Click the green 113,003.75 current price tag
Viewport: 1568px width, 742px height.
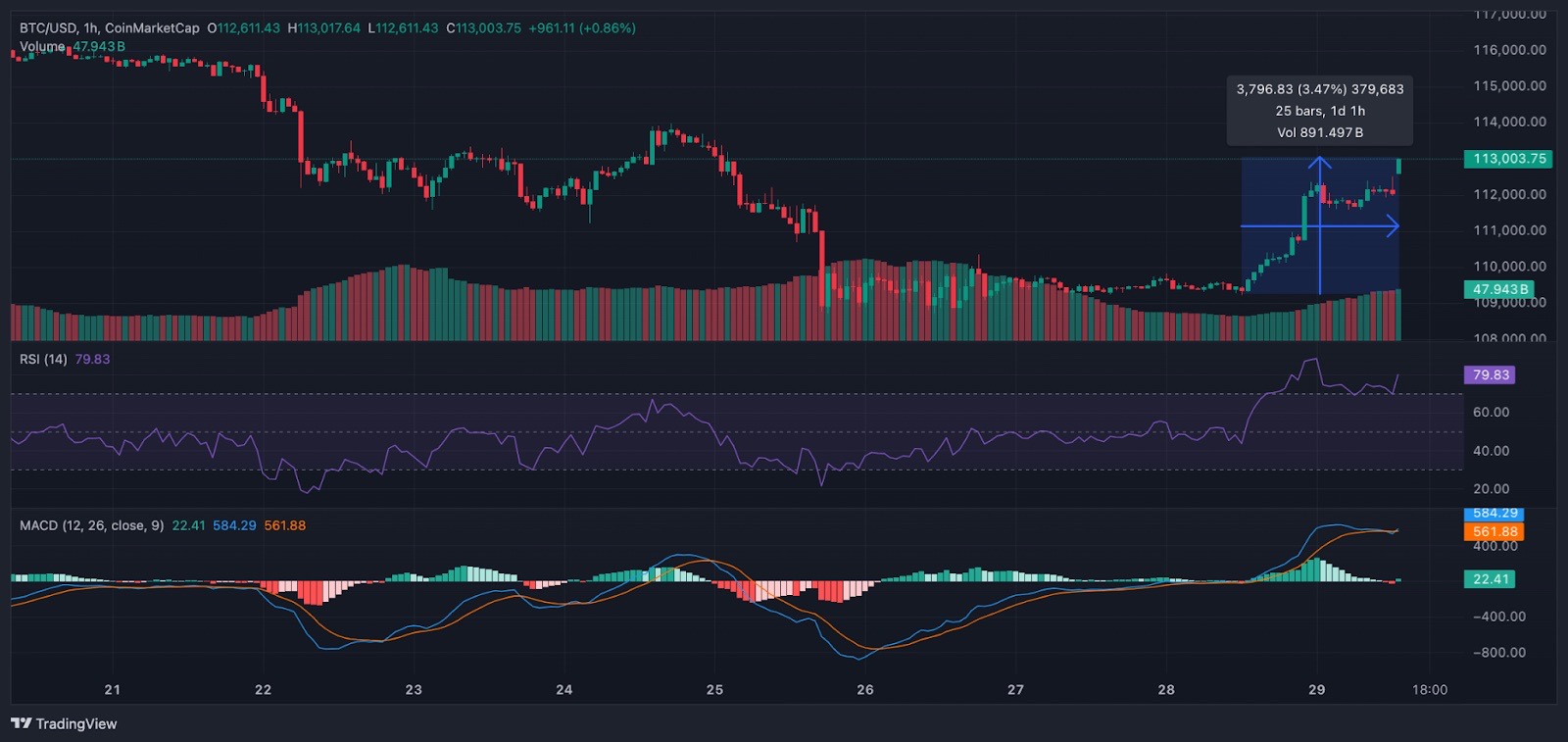coord(1508,159)
